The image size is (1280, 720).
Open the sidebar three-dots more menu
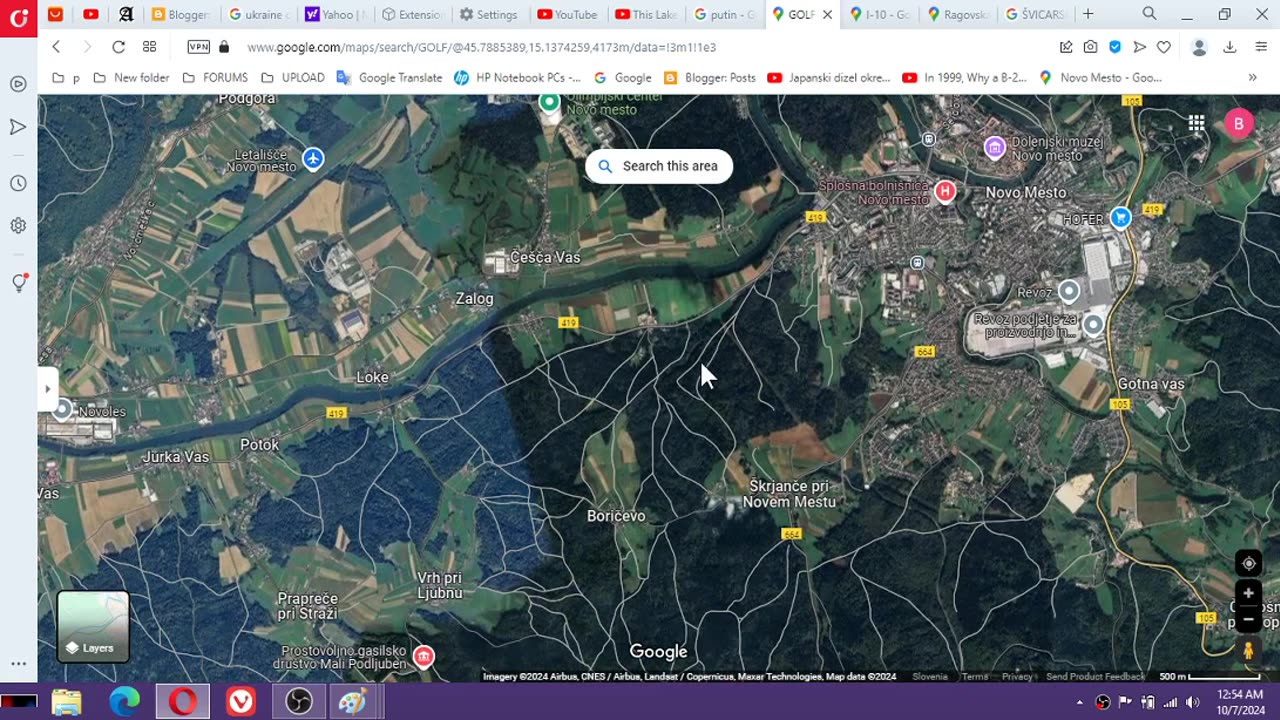(18, 663)
